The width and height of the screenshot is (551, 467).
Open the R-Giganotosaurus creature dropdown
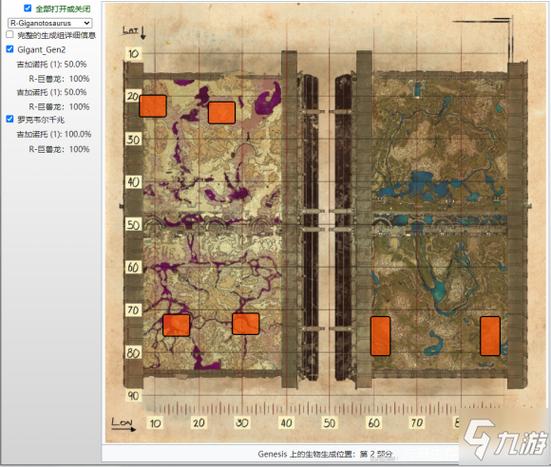pos(50,23)
